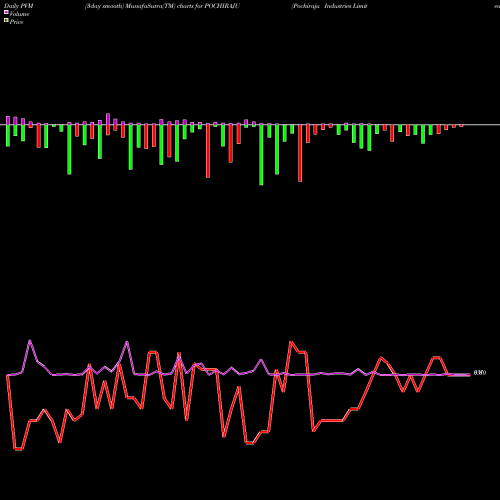Click the MunafaSutra charts for POCHIRAJU heading
This screenshot has width=500, height=500.
point(162,6)
